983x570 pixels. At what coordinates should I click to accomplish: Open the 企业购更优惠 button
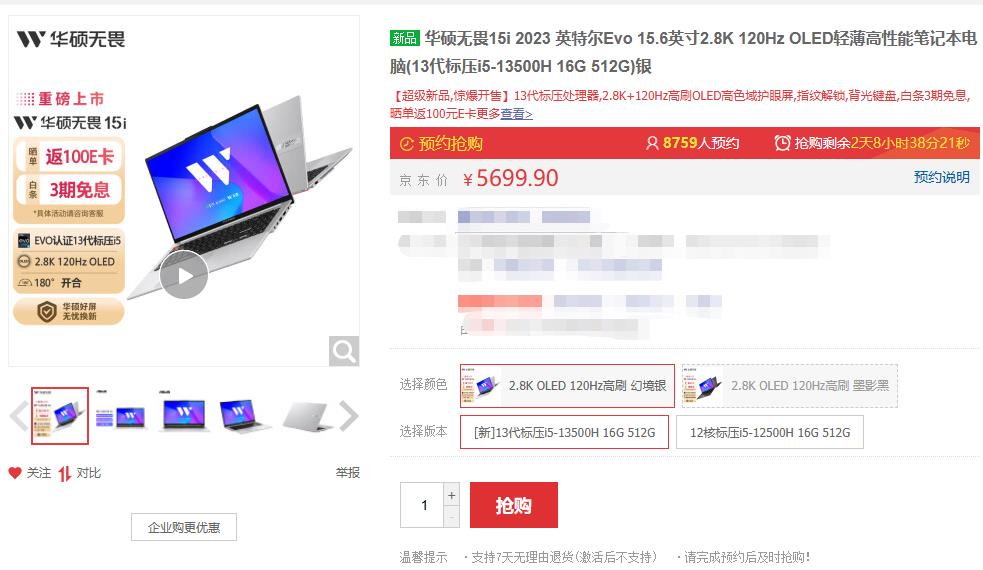(184, 527)
